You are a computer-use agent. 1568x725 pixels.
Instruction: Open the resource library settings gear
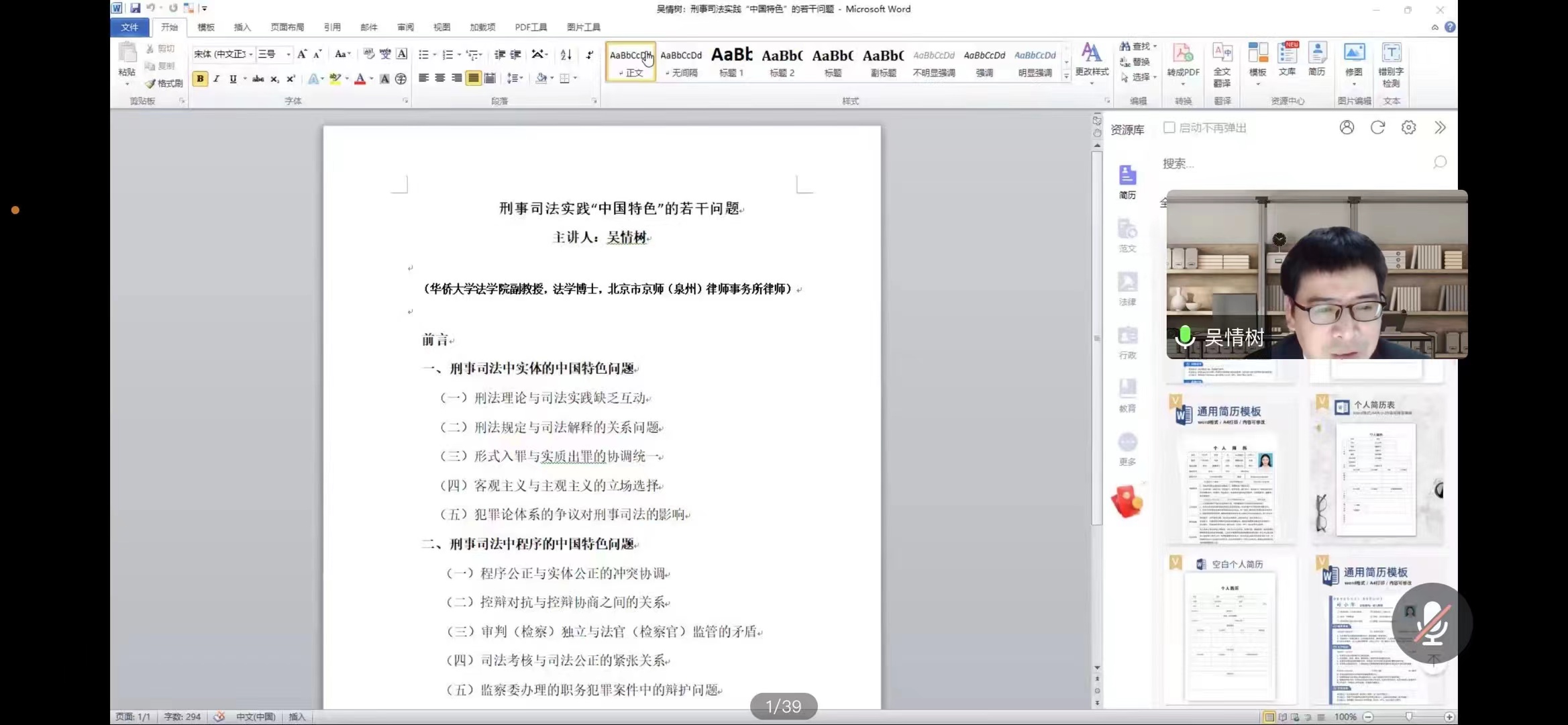point(1408,128)
